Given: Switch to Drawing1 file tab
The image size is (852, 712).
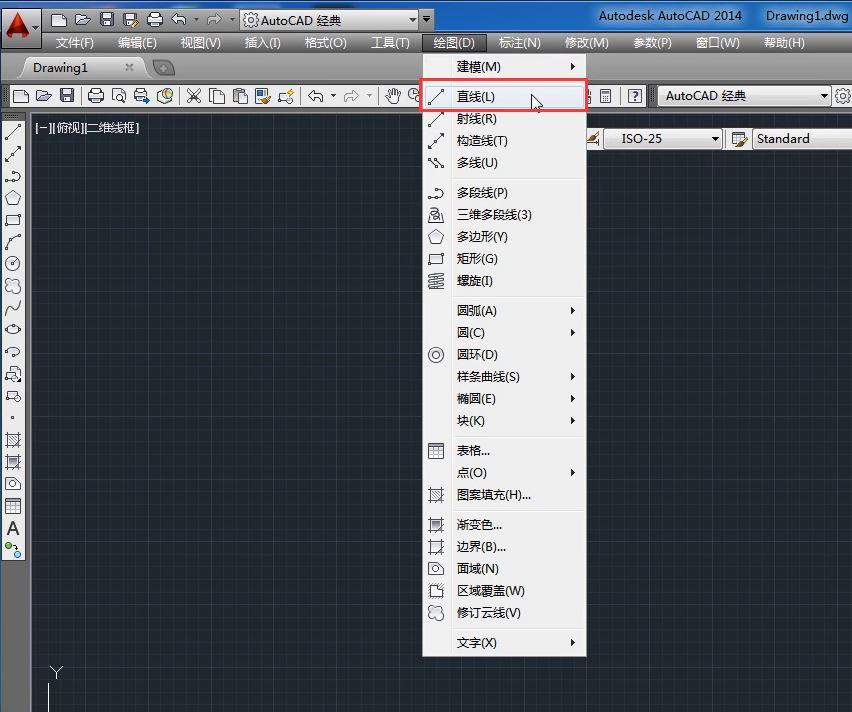Looking at the screenshot, I should [60, 68].
